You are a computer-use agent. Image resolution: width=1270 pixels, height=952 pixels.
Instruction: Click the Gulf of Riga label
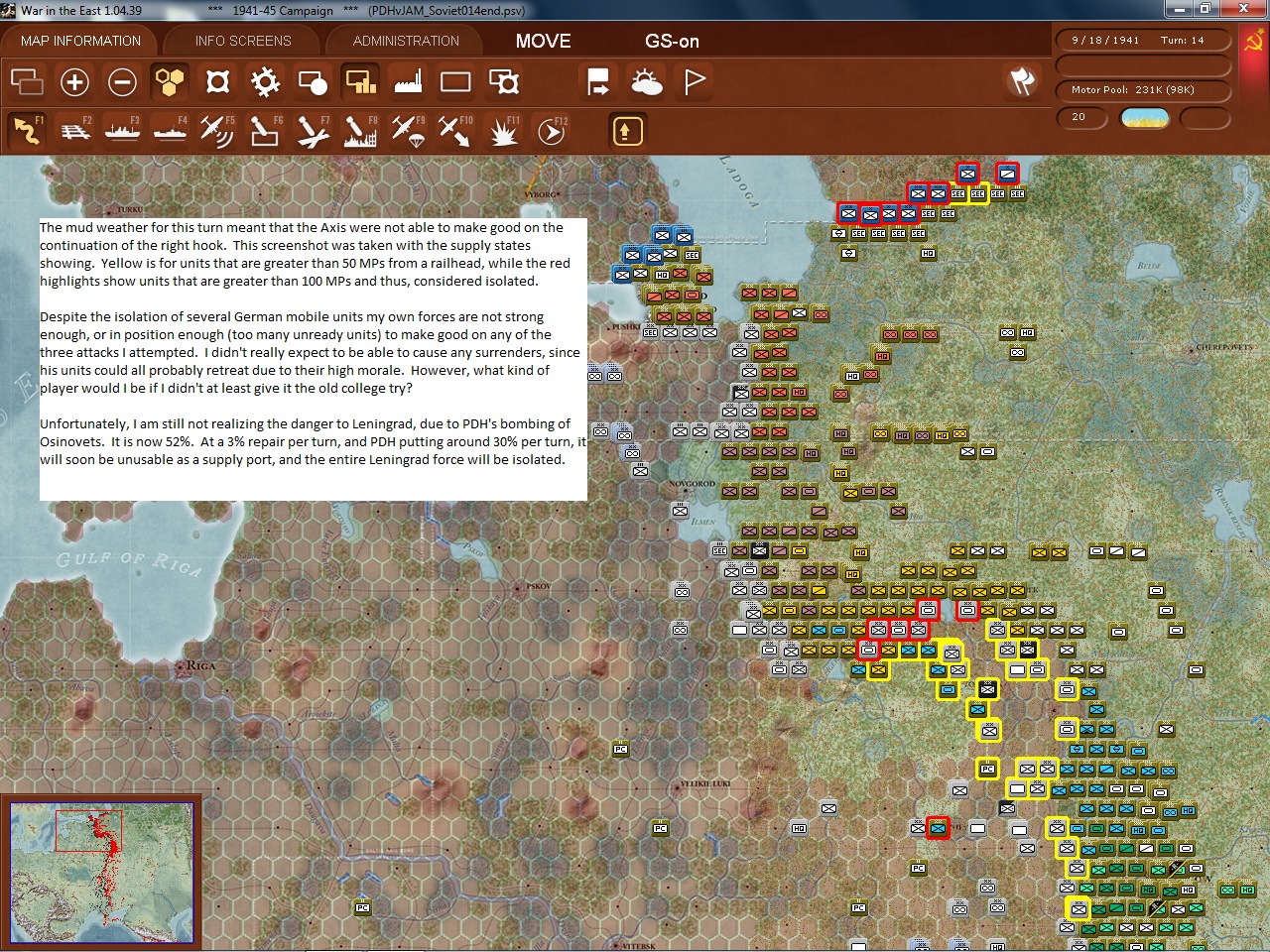(129, 563)
